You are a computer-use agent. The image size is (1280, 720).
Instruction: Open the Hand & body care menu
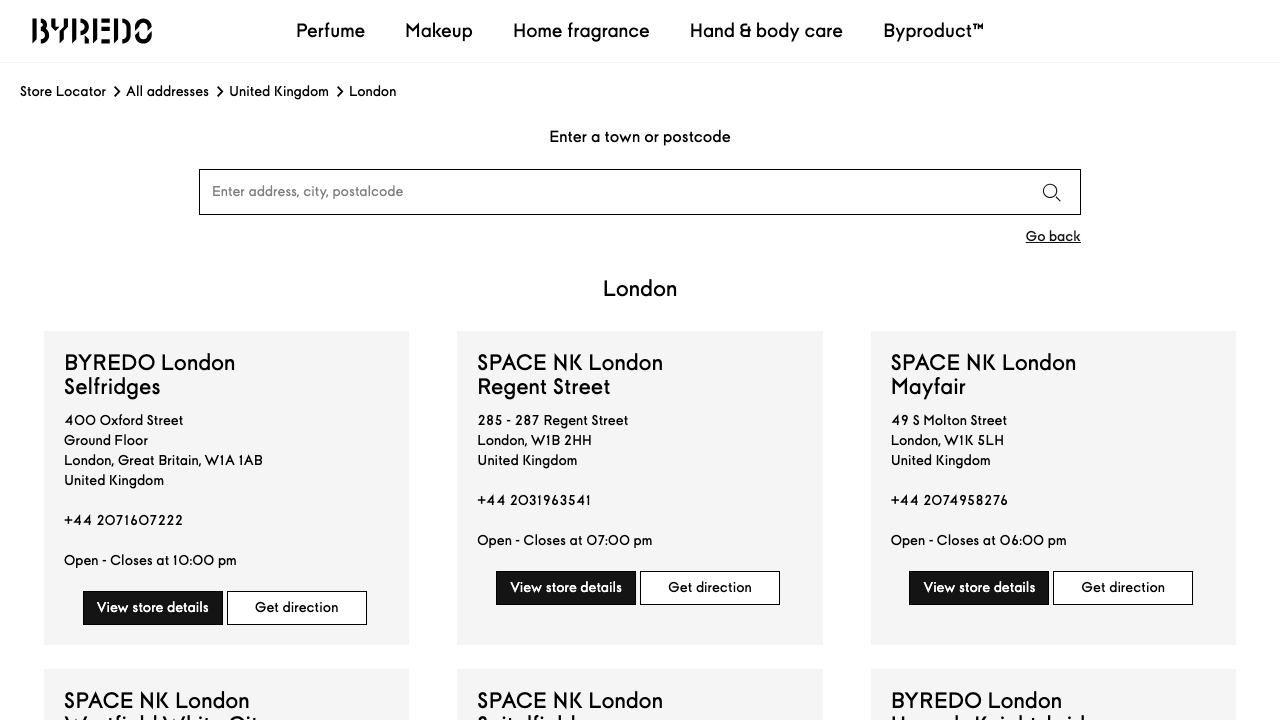pyautogui.click(x=766, y=31)
